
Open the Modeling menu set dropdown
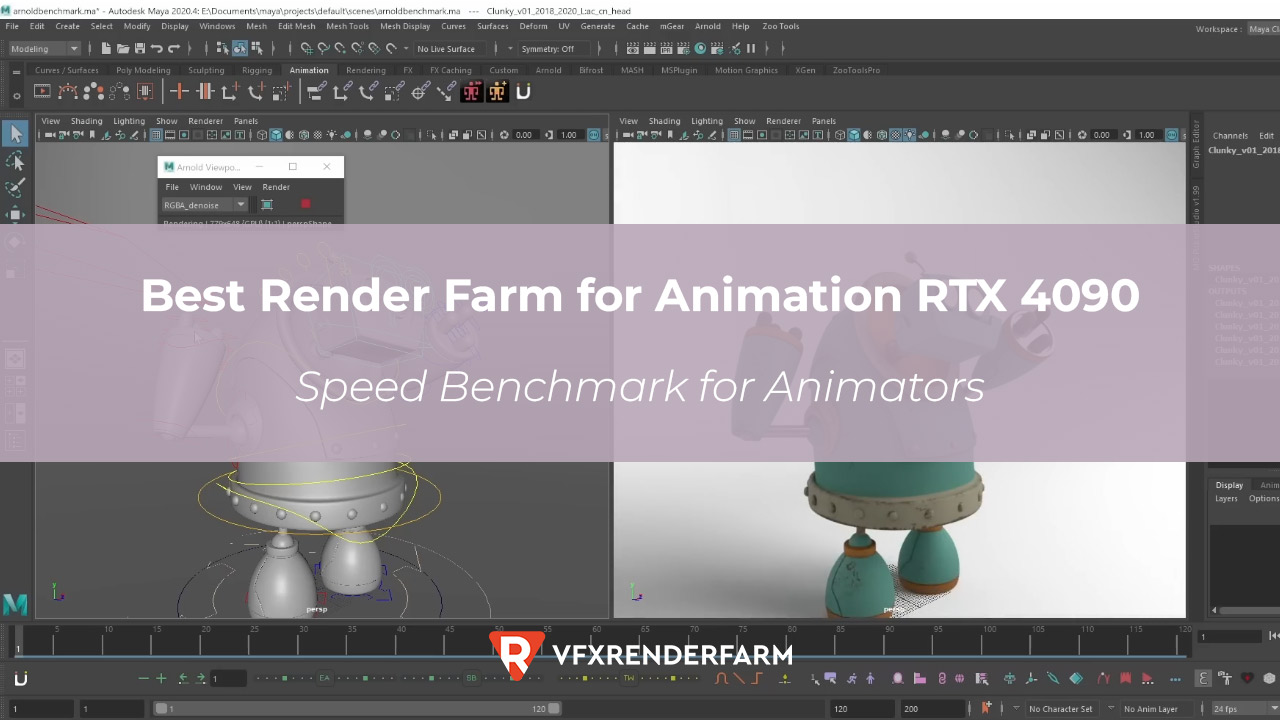click(44, 48)
